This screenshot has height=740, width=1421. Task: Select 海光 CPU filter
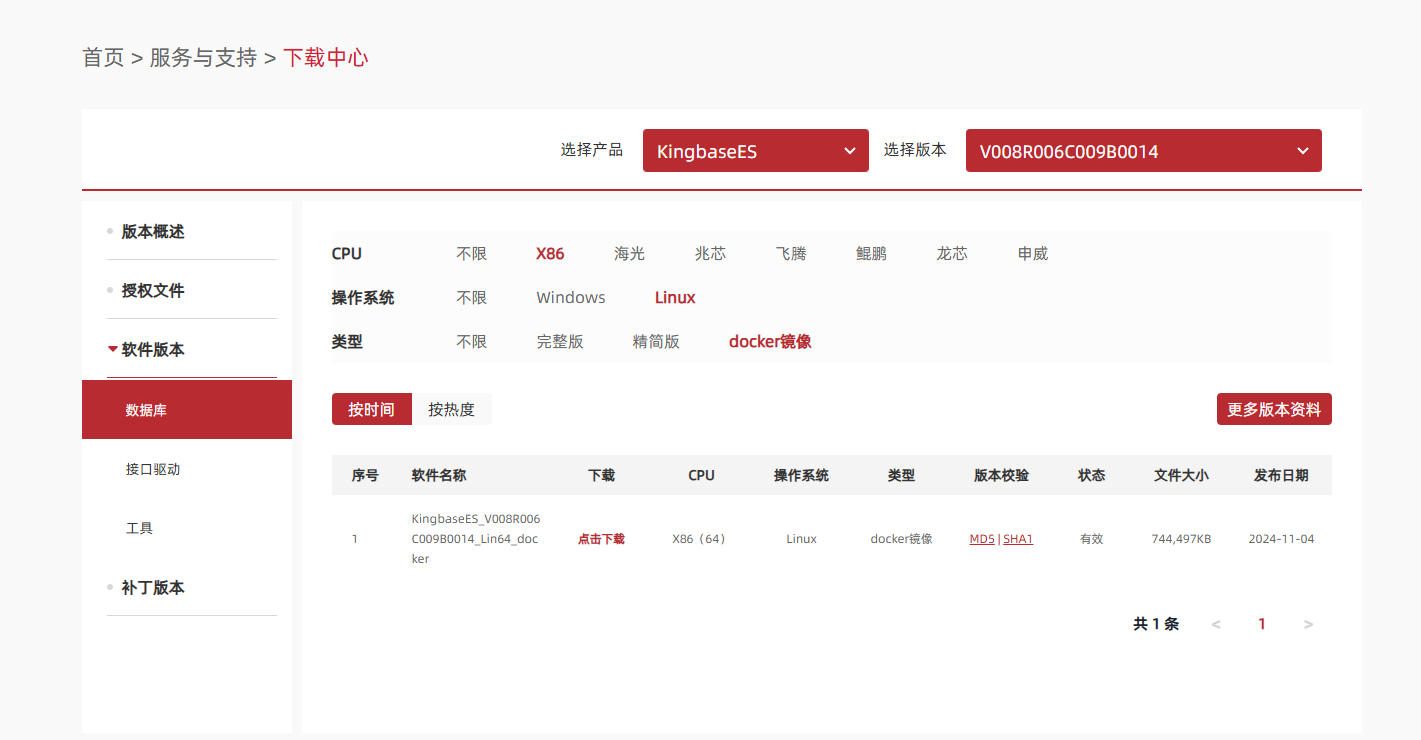[x=630, y=254]
